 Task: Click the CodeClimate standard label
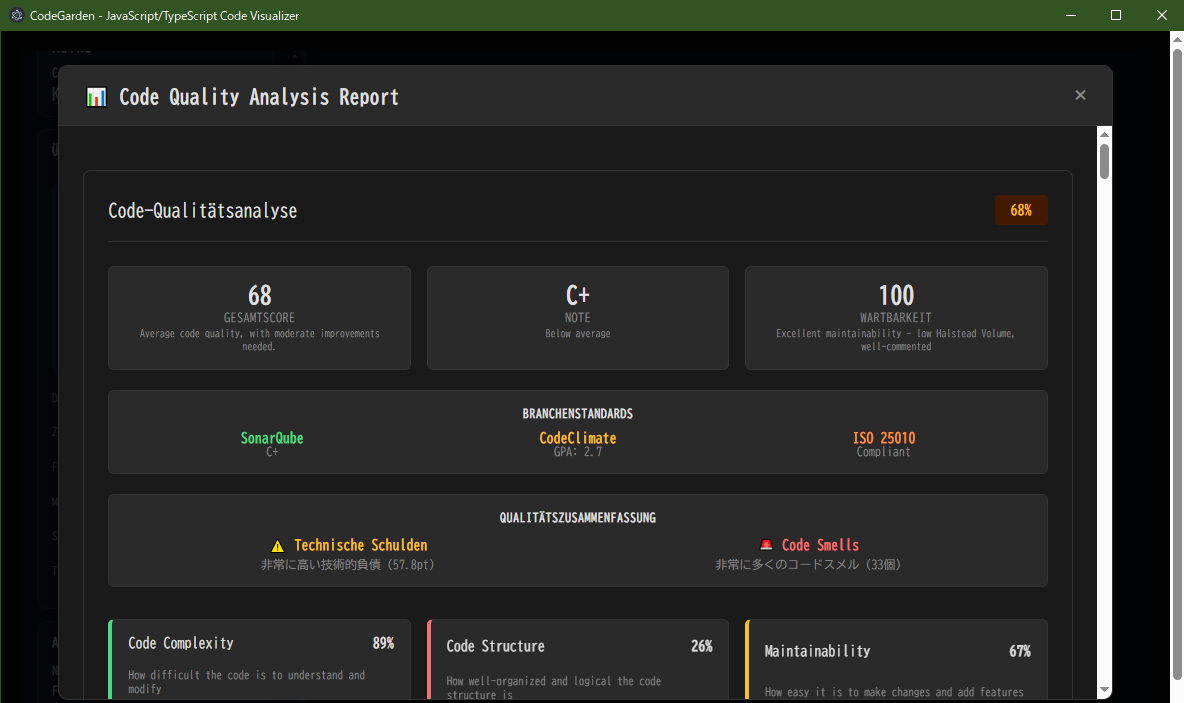[578, 438]
